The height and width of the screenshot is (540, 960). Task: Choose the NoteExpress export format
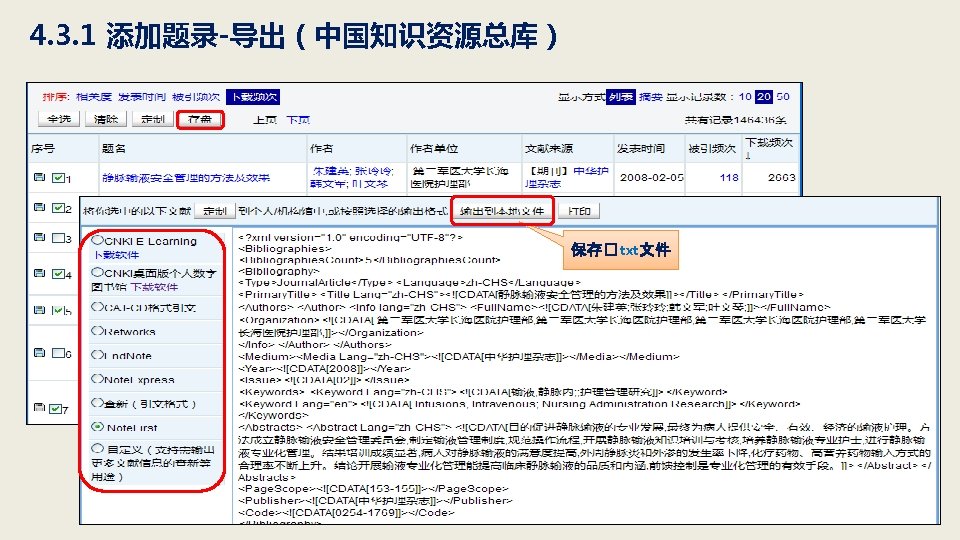tap(97, 378)
